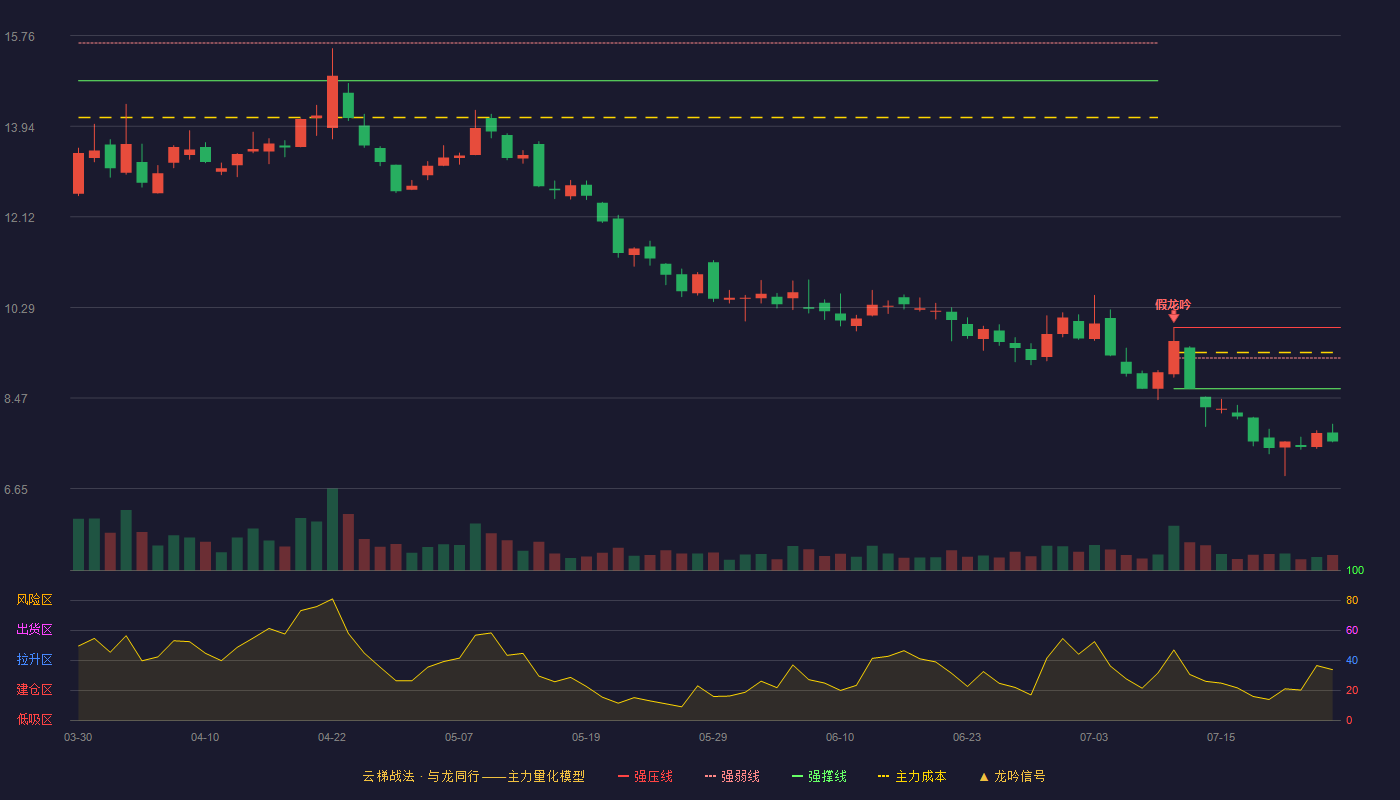Click the red arrow under 假龙吟
This screenshot has height=800, width=1400.
click(x=1174, y=317)
